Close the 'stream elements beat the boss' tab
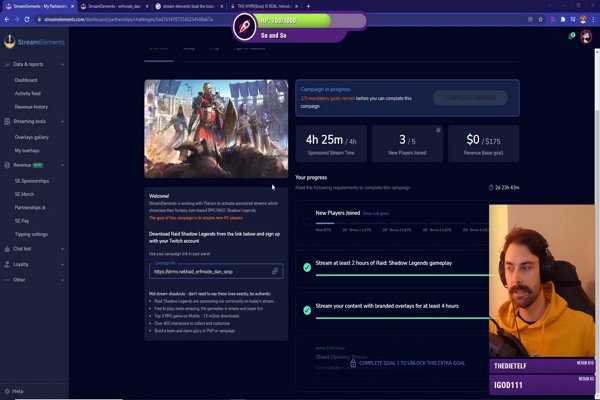 pyautogui.click(x=222, y=6)
